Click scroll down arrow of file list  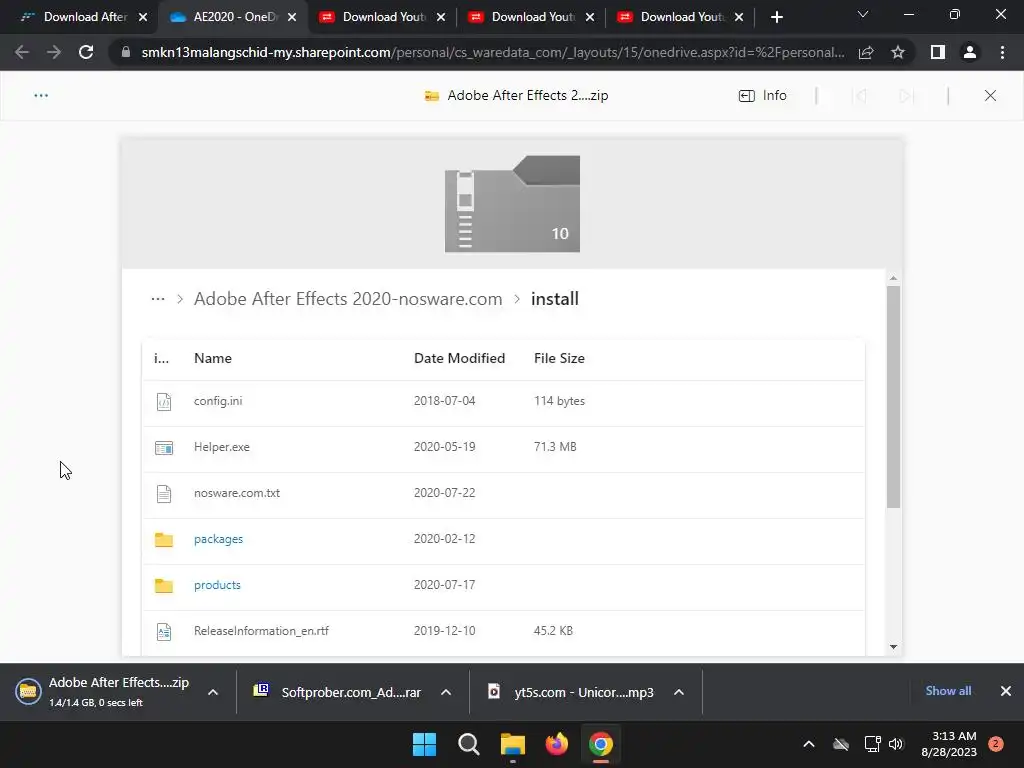(893, 647)
